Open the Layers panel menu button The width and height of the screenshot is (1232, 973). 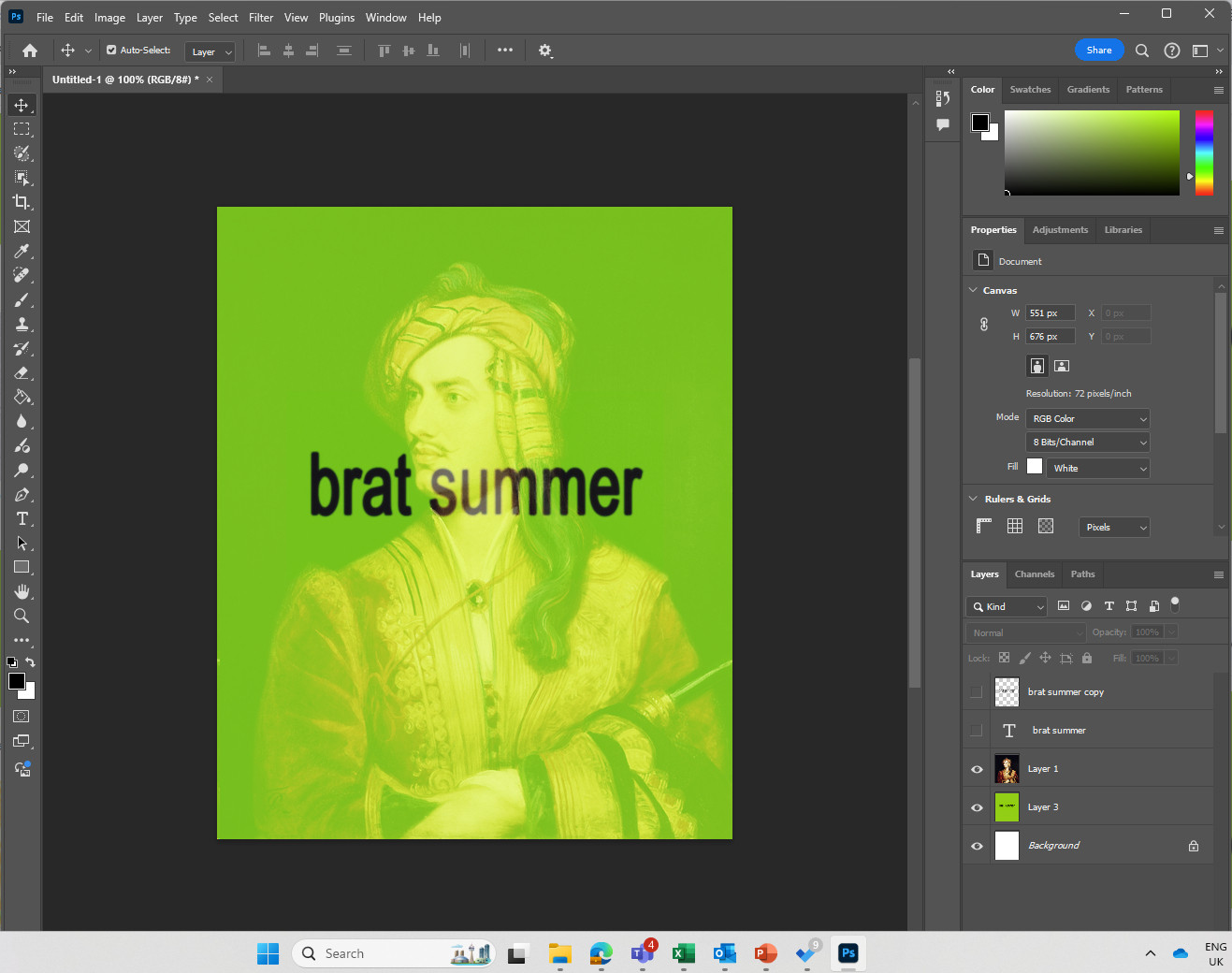click(x=1219, y=574)
